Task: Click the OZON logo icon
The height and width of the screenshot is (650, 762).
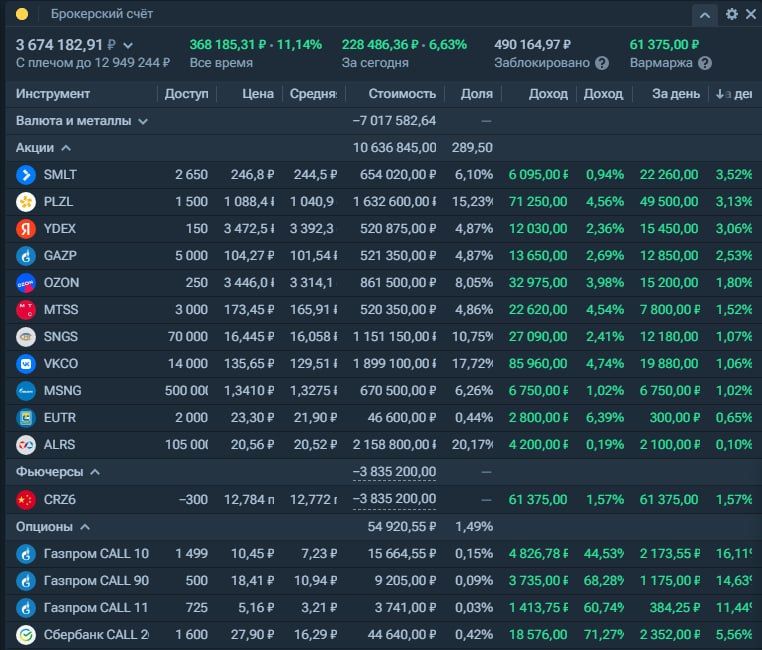Action: [x=26, y=283]
